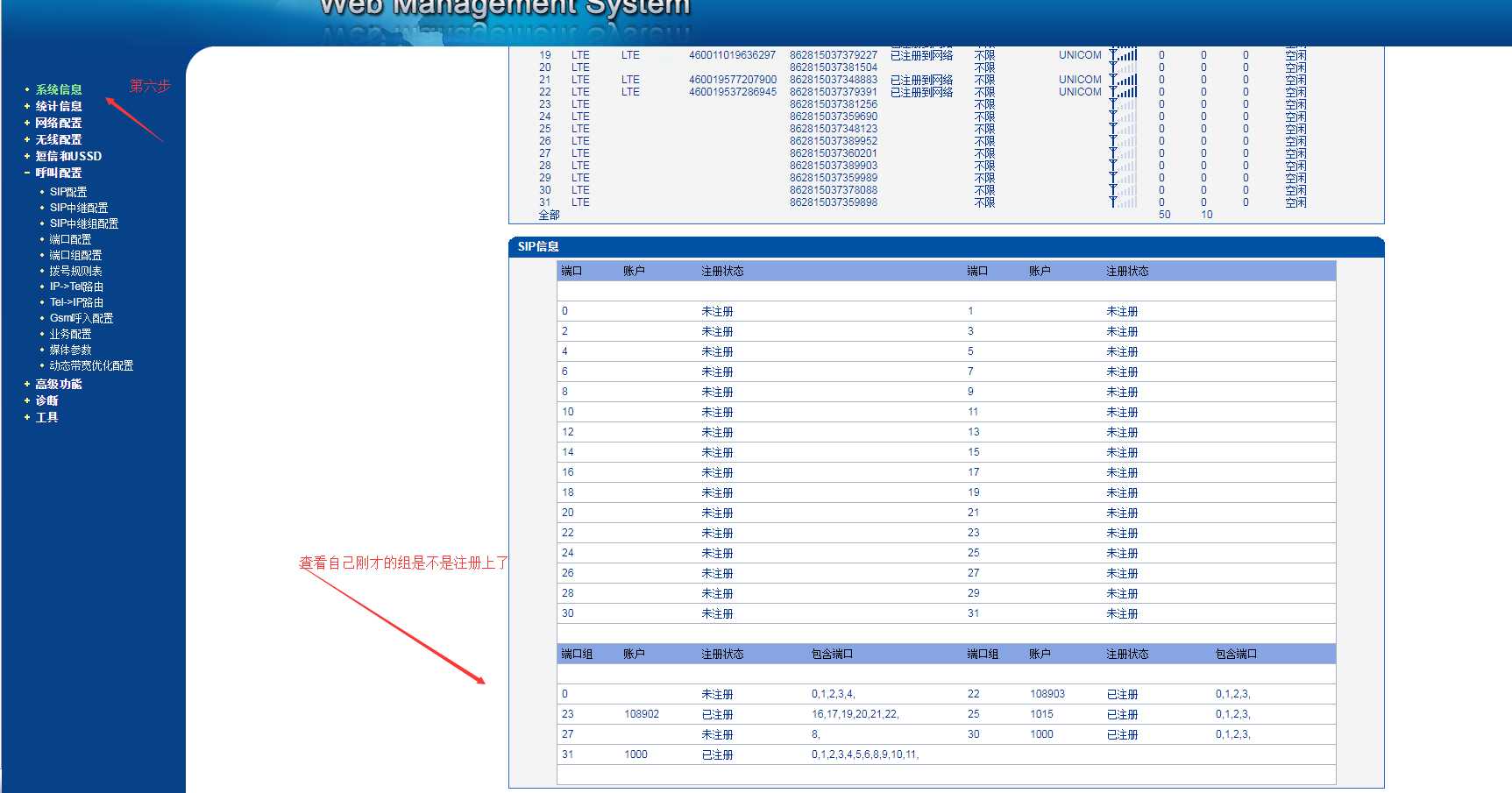1512x793 pixels.
Task: Click 已注册 status for port group 23
Action: coord(717,715)
